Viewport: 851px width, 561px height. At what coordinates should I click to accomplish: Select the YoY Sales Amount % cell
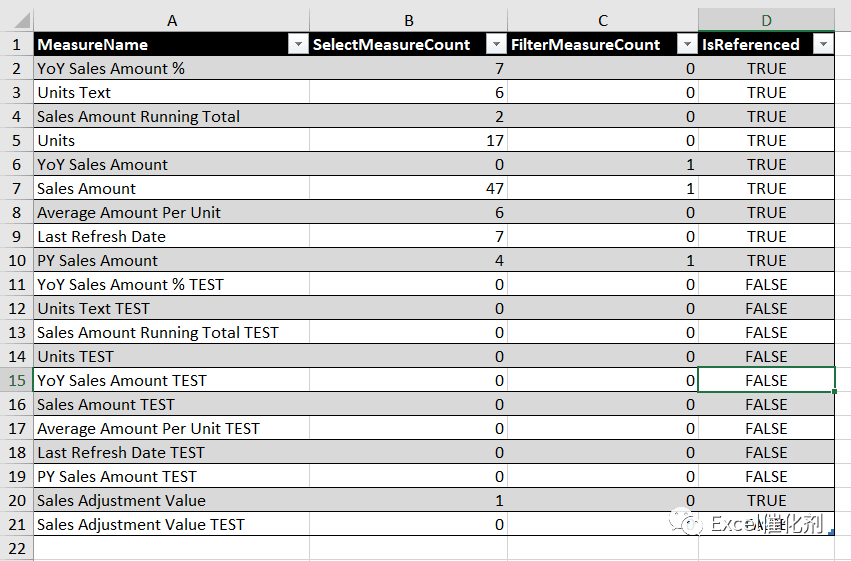pyautogui.click(x=172, y=68)
